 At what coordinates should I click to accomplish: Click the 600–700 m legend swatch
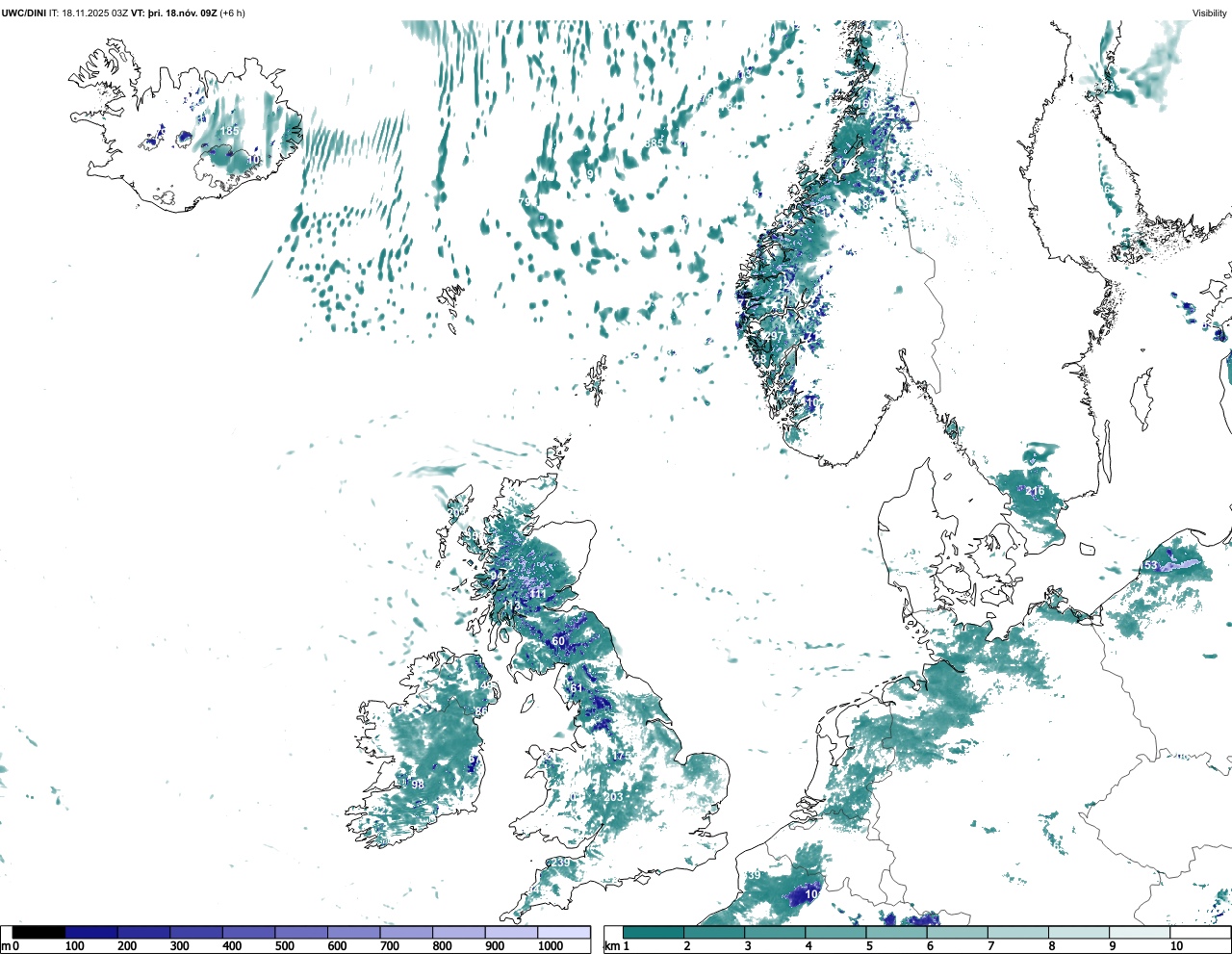click(354, 933)
